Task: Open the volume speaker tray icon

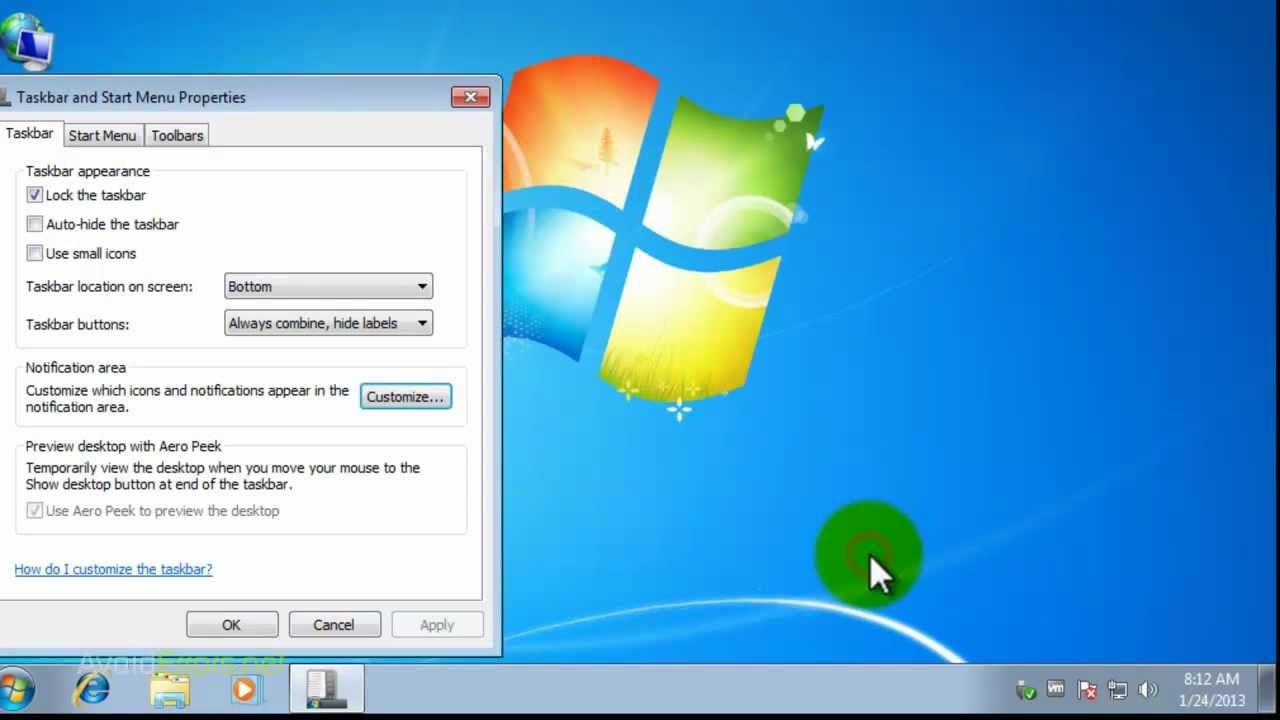Action: tap(1148, 690)
